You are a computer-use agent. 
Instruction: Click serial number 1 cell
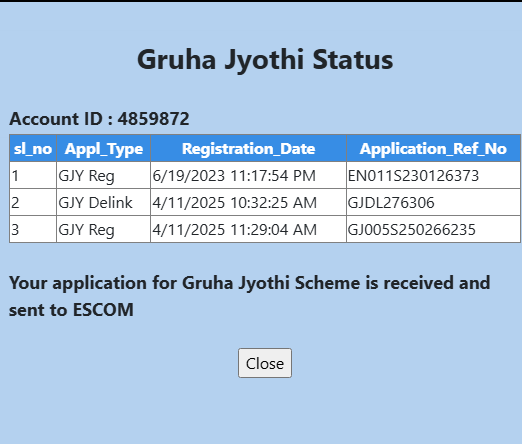[x=33, y=175]
